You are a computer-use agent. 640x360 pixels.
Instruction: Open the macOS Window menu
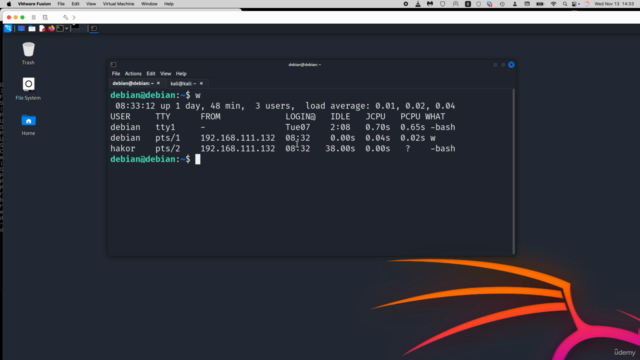(x=149, y=4)
